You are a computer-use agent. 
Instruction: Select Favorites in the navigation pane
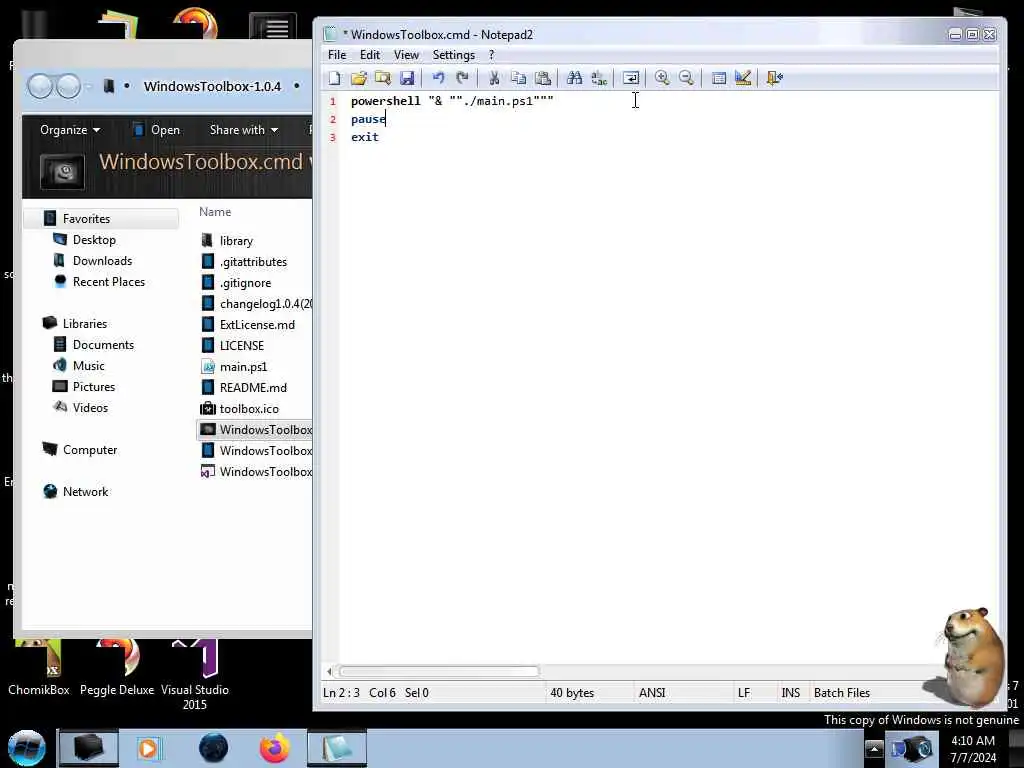(86, 219)
